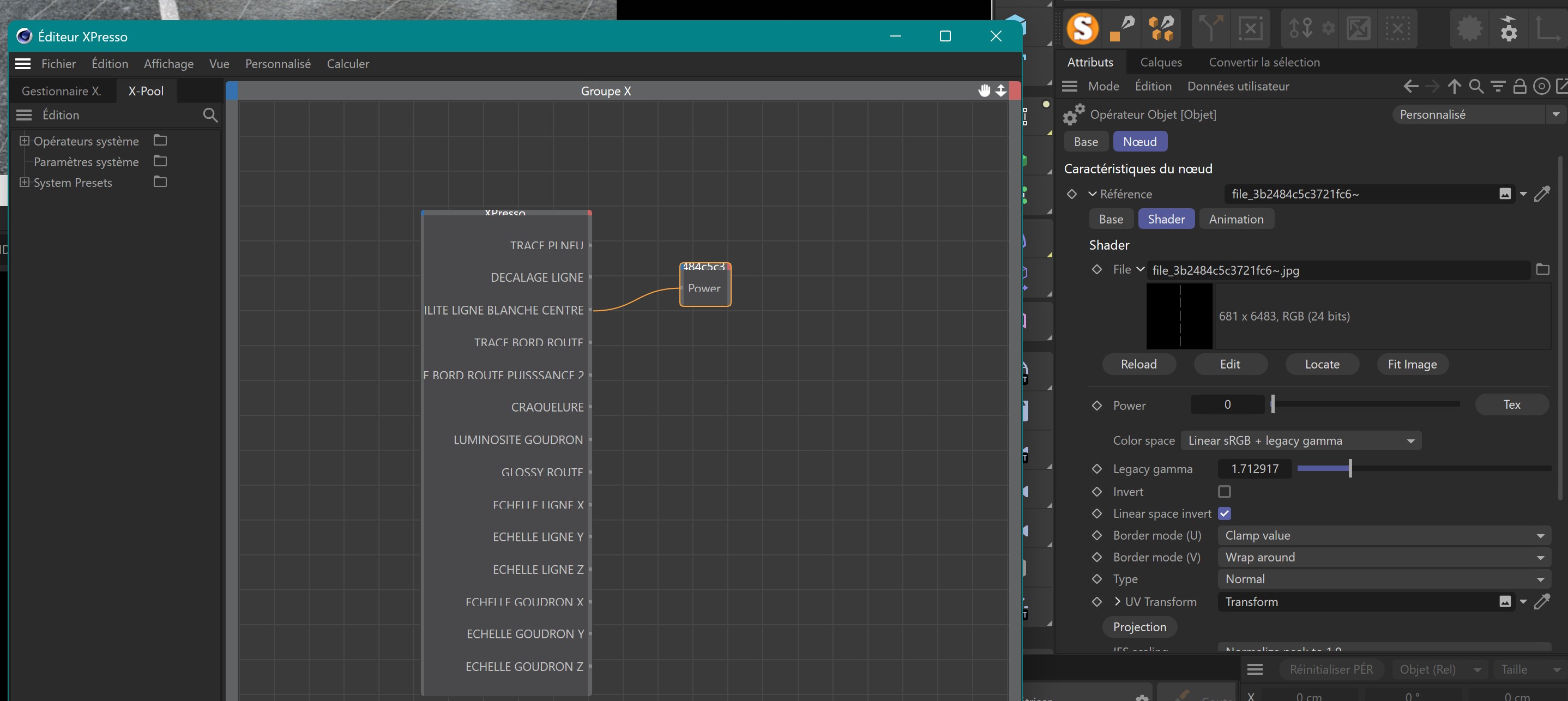Open the X-Pool hamburger menu beside Édition
Image resolution: width=1568 pixels, height=701 pixels.
tap(24, 115)
